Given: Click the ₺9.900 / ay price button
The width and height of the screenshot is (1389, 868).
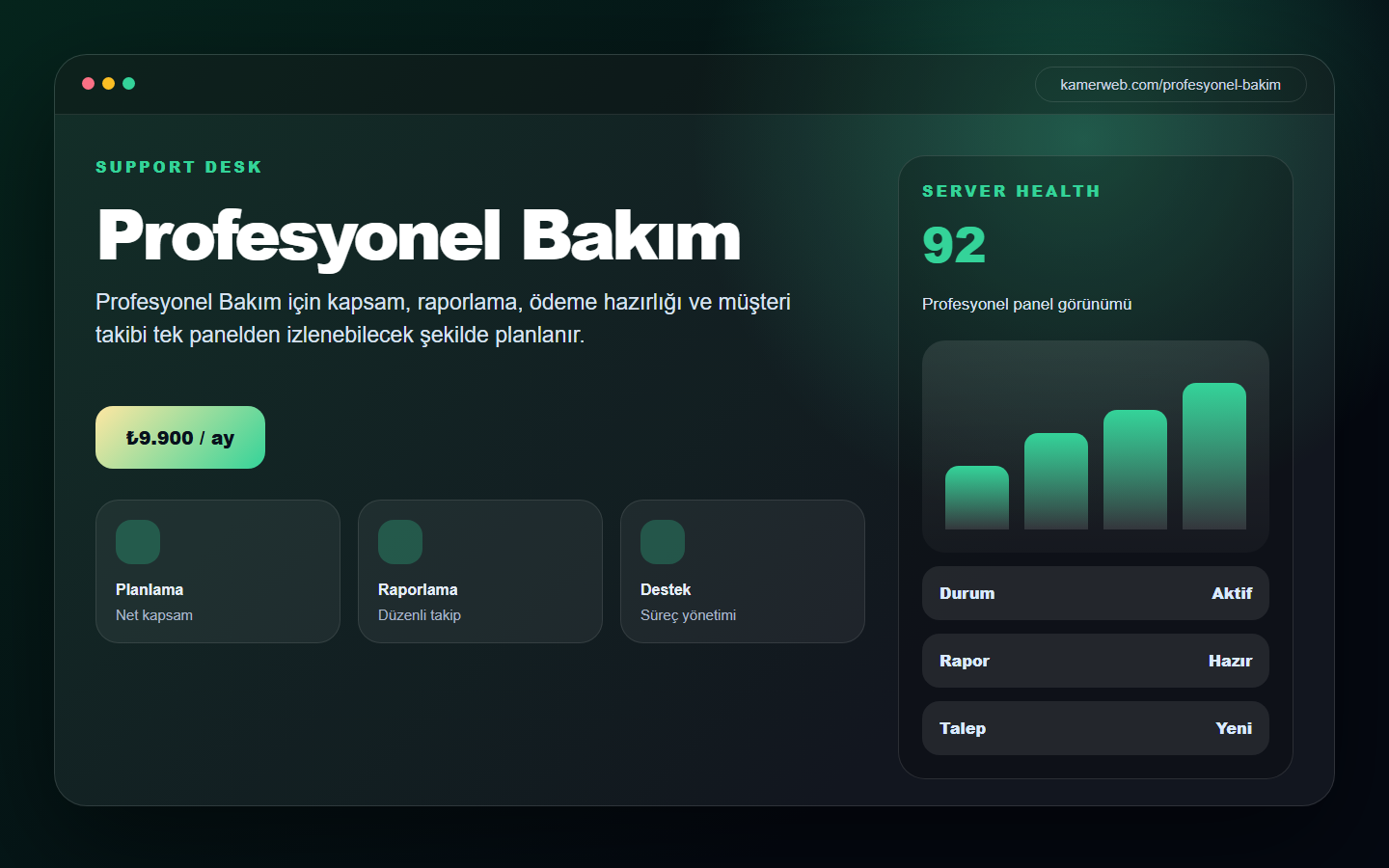Looking at the screenshot, I should click(180, 438).
